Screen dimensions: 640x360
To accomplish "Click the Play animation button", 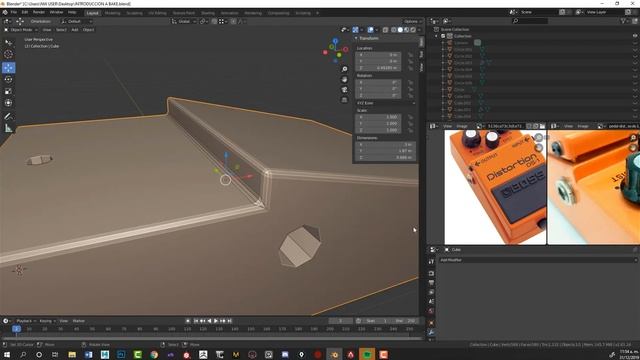I will (216, 321).
